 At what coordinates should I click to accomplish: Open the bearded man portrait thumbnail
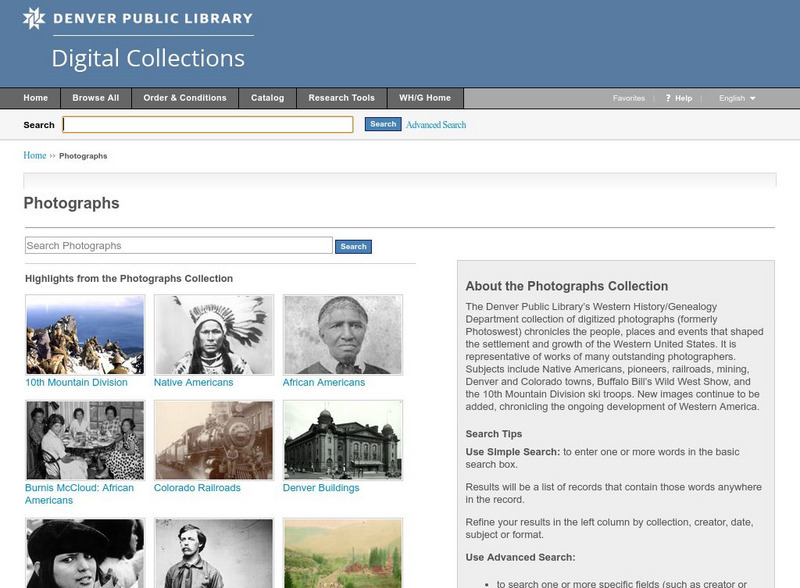point(214,553)
